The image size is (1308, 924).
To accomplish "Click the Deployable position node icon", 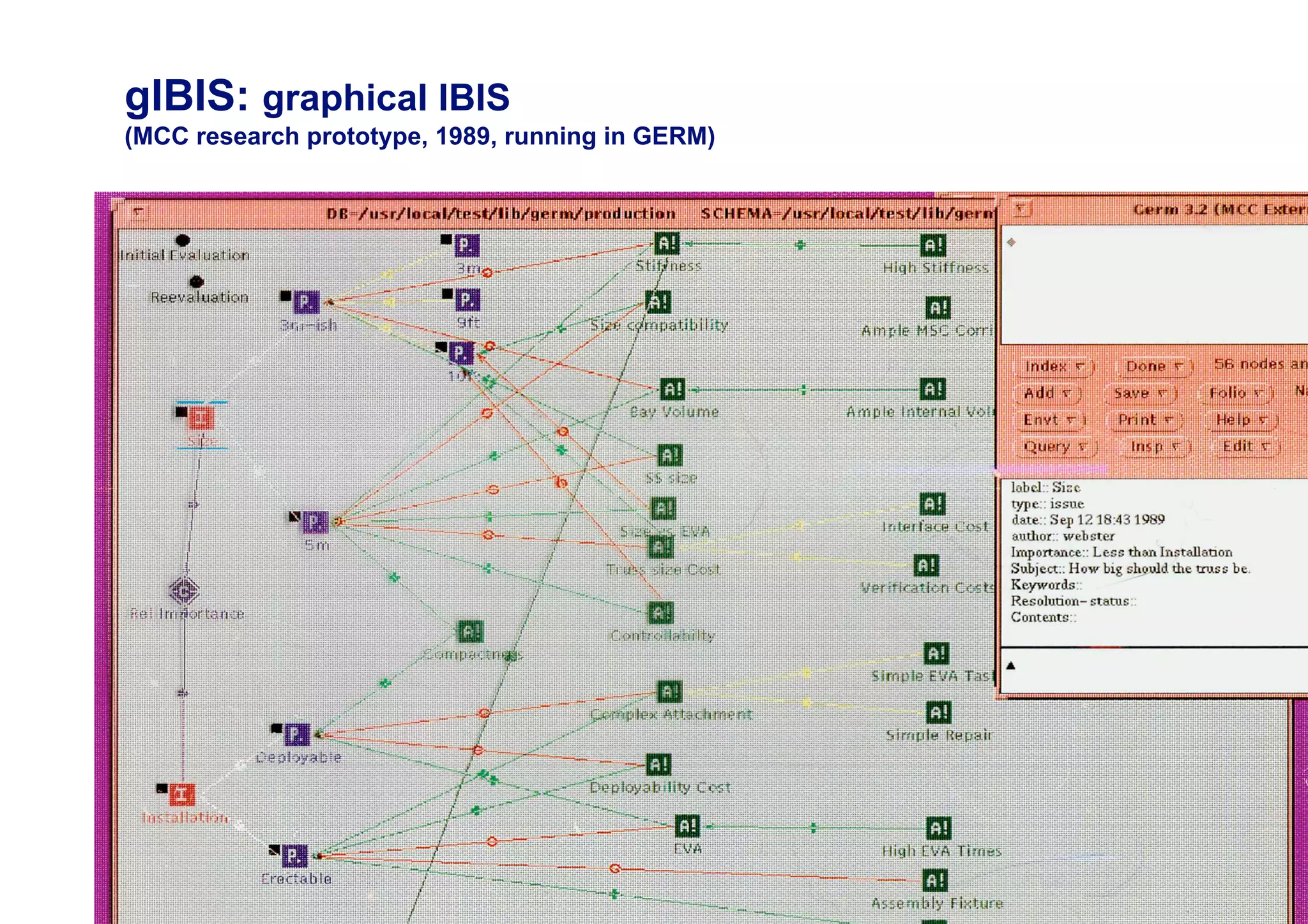I will pyautogui.click(x=297, y=734).
